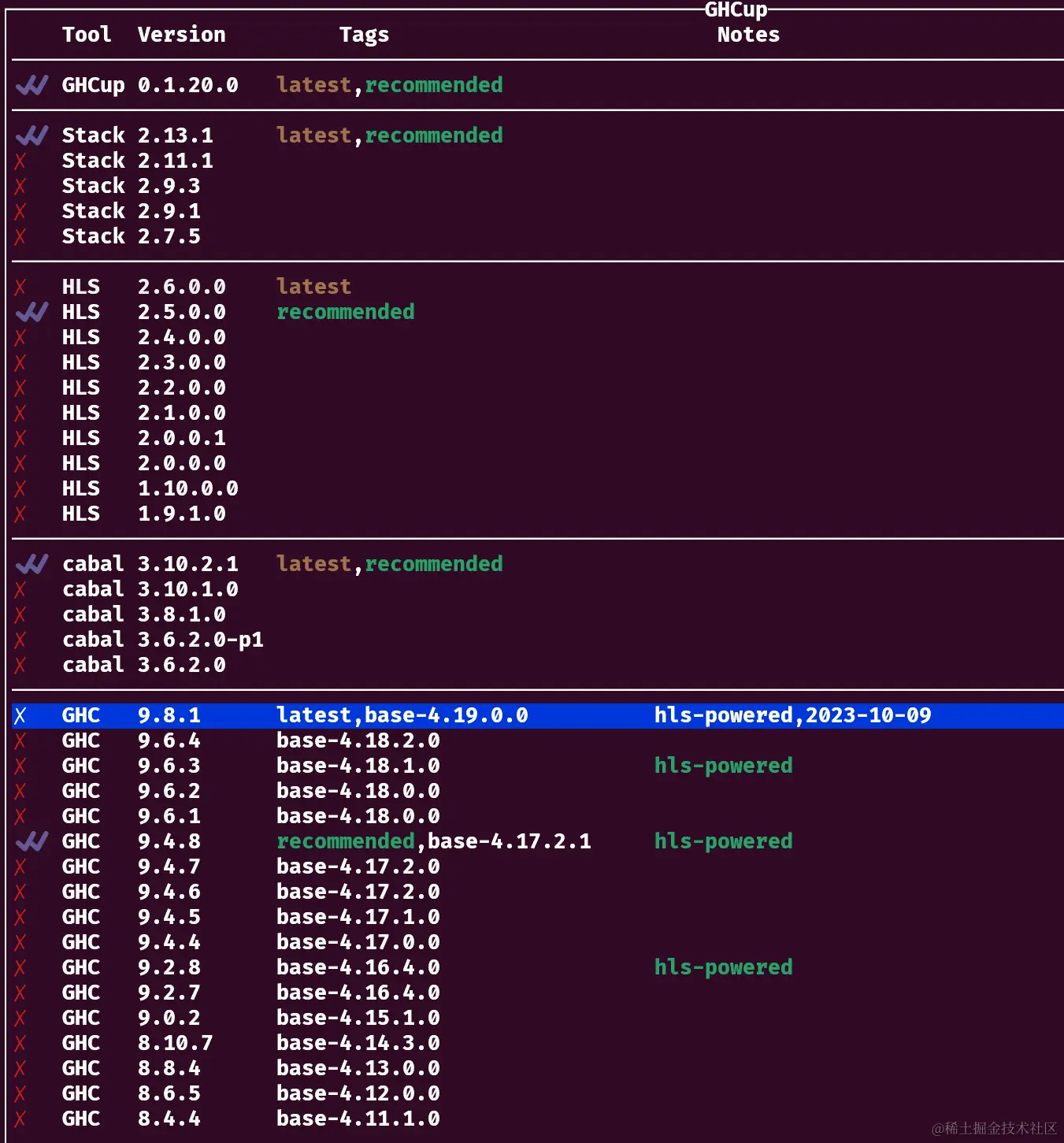Viewport: 1064px width, 1143px height.
Task: Click the 'hls-powered,2023-10-09' note on GHC 9.8.1
Action: coord(793,715)
